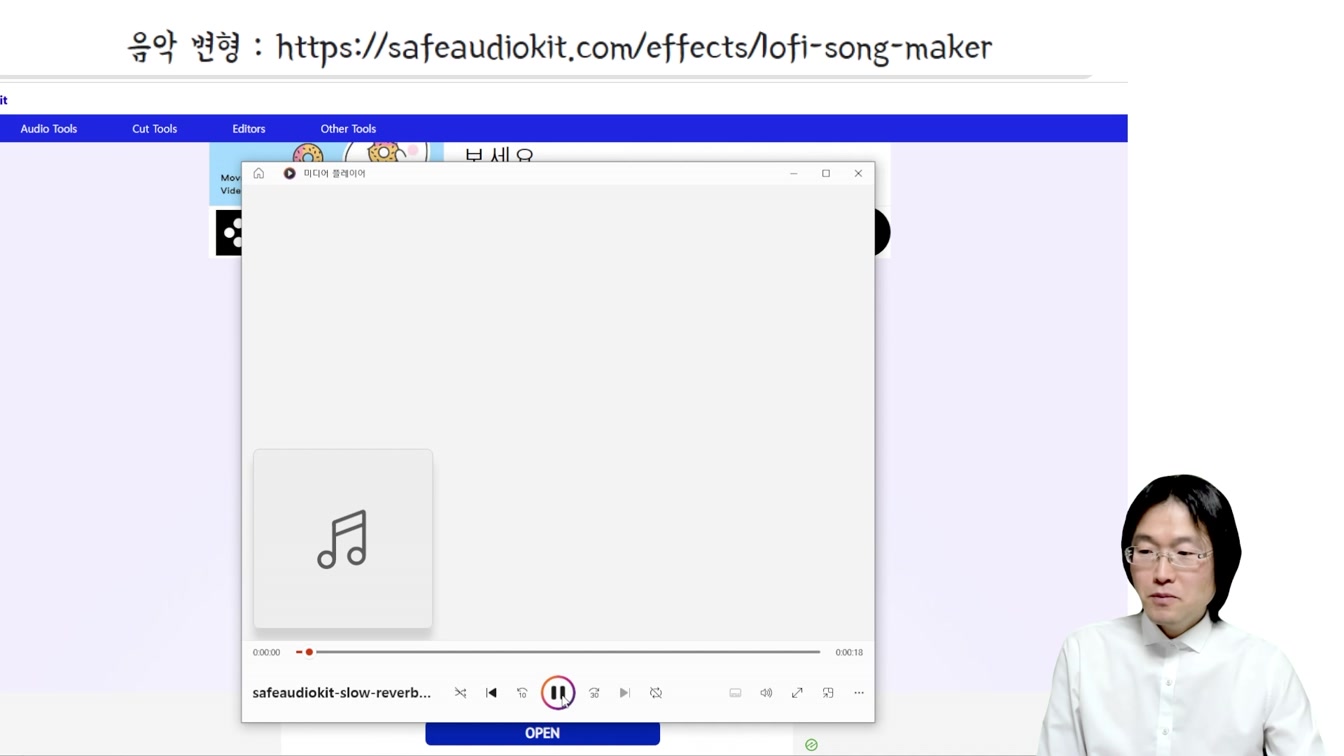Skip to the previous track
This screenshot has width=1344, height=756.
pyautogui.click(x=491, y=692)
